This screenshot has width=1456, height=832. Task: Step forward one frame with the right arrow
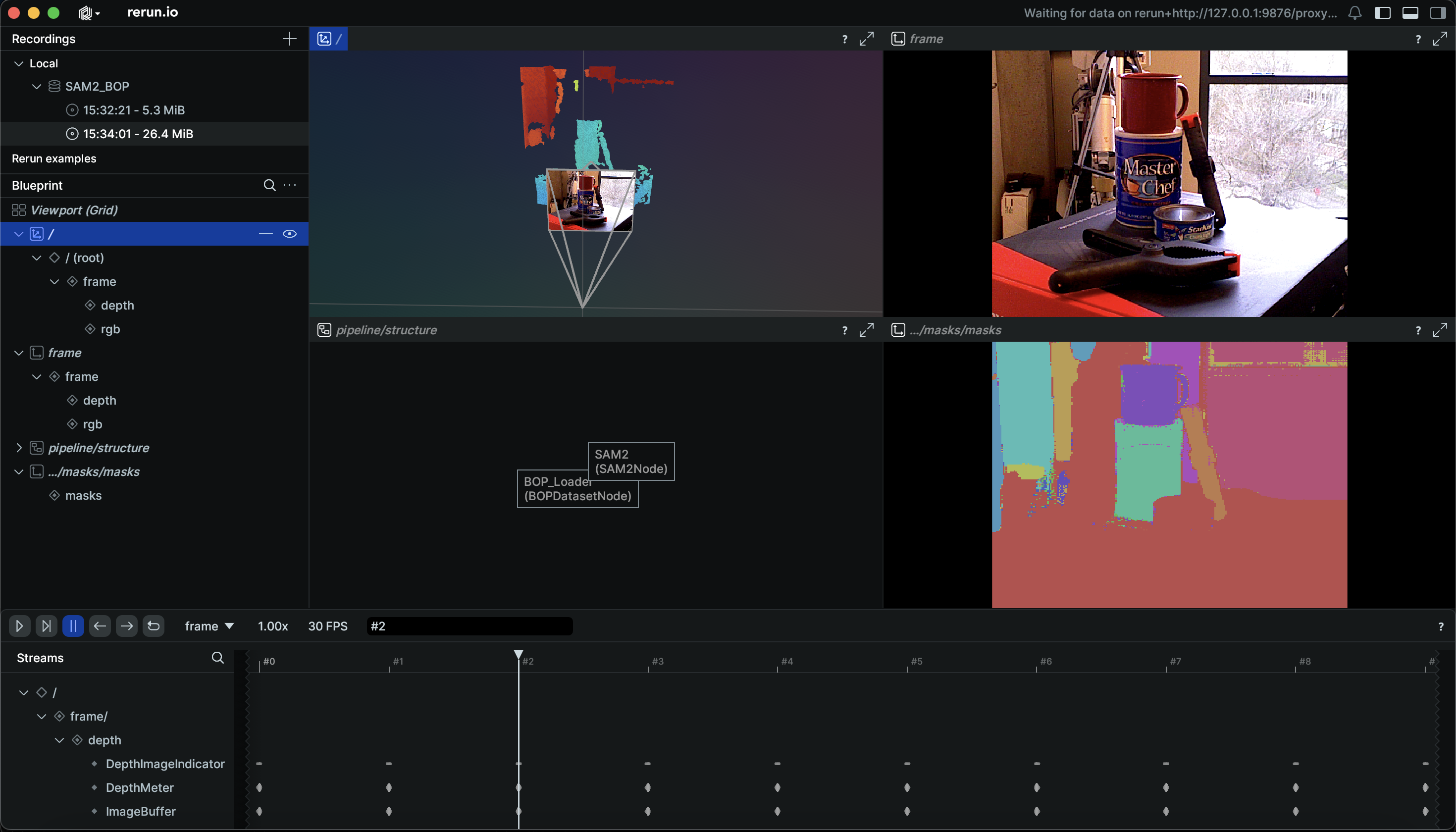(x=127, y=625)
